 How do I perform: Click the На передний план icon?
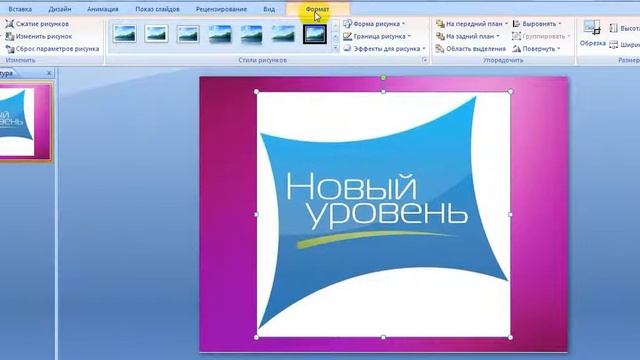click(440, 24)
